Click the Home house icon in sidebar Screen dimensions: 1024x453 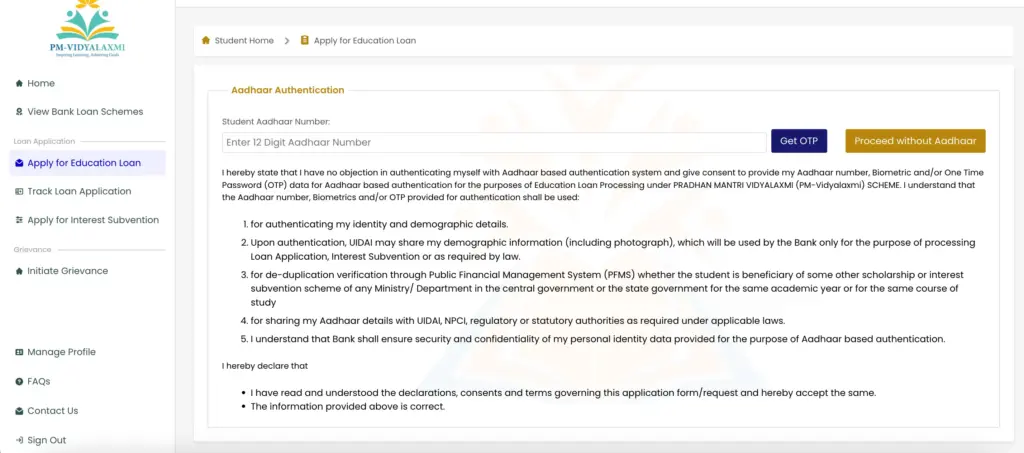click(x=19, y=84)
